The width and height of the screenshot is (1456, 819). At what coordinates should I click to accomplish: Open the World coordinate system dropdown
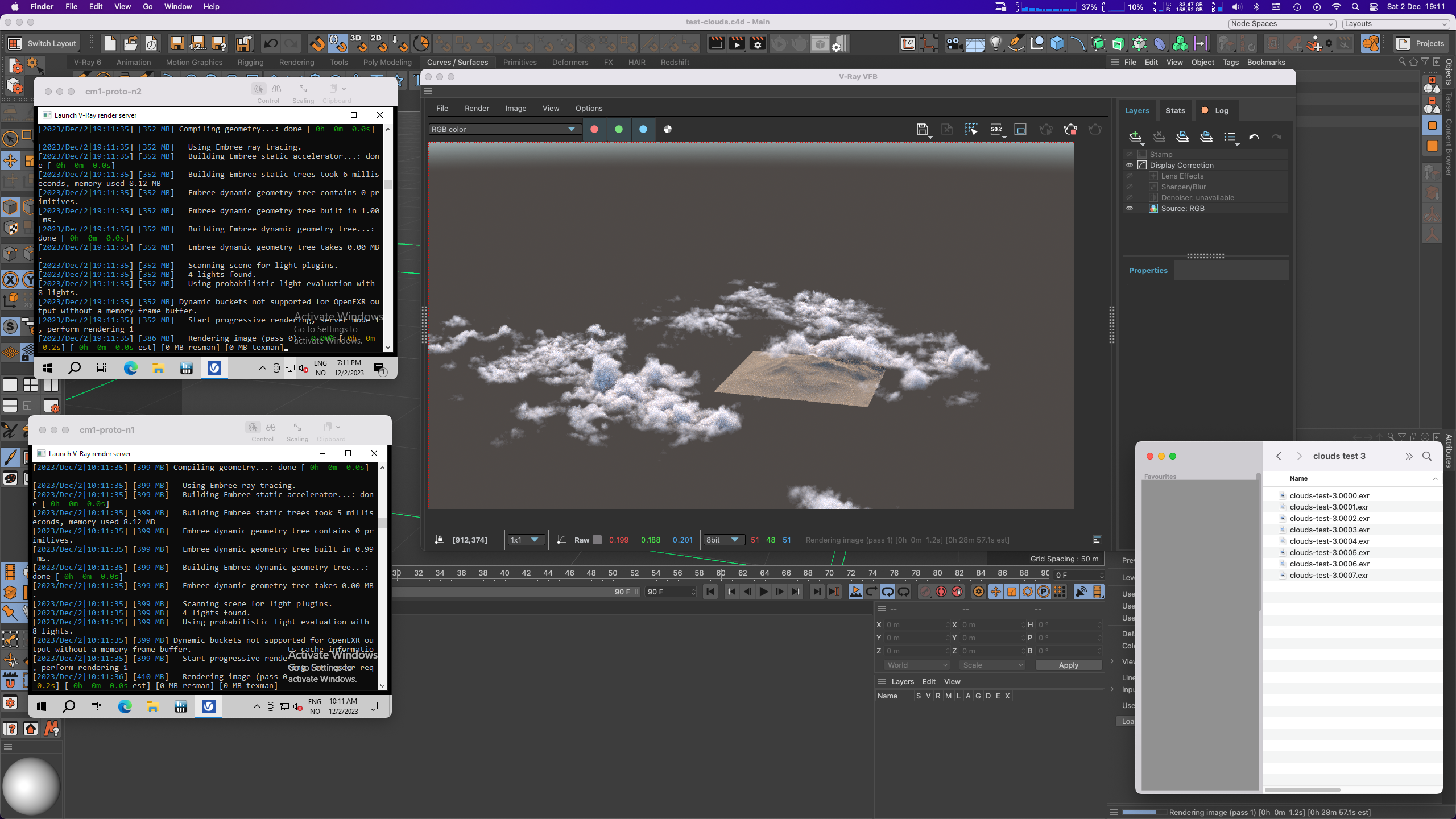(917, 665)
